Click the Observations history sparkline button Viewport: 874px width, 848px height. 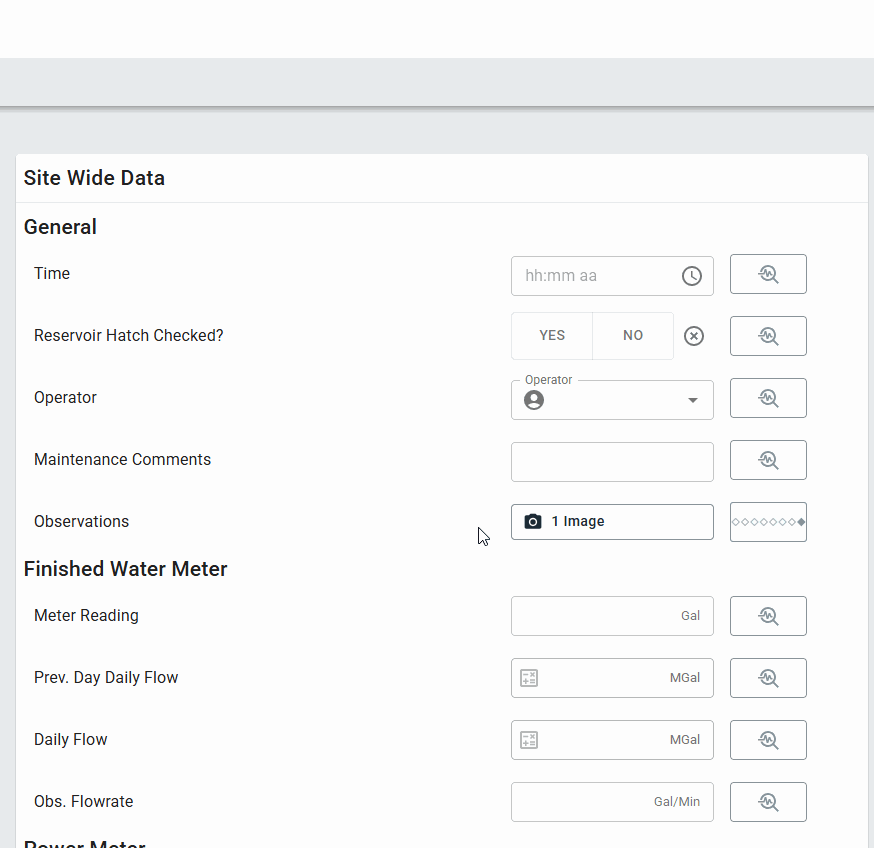[x=768, y=522]
